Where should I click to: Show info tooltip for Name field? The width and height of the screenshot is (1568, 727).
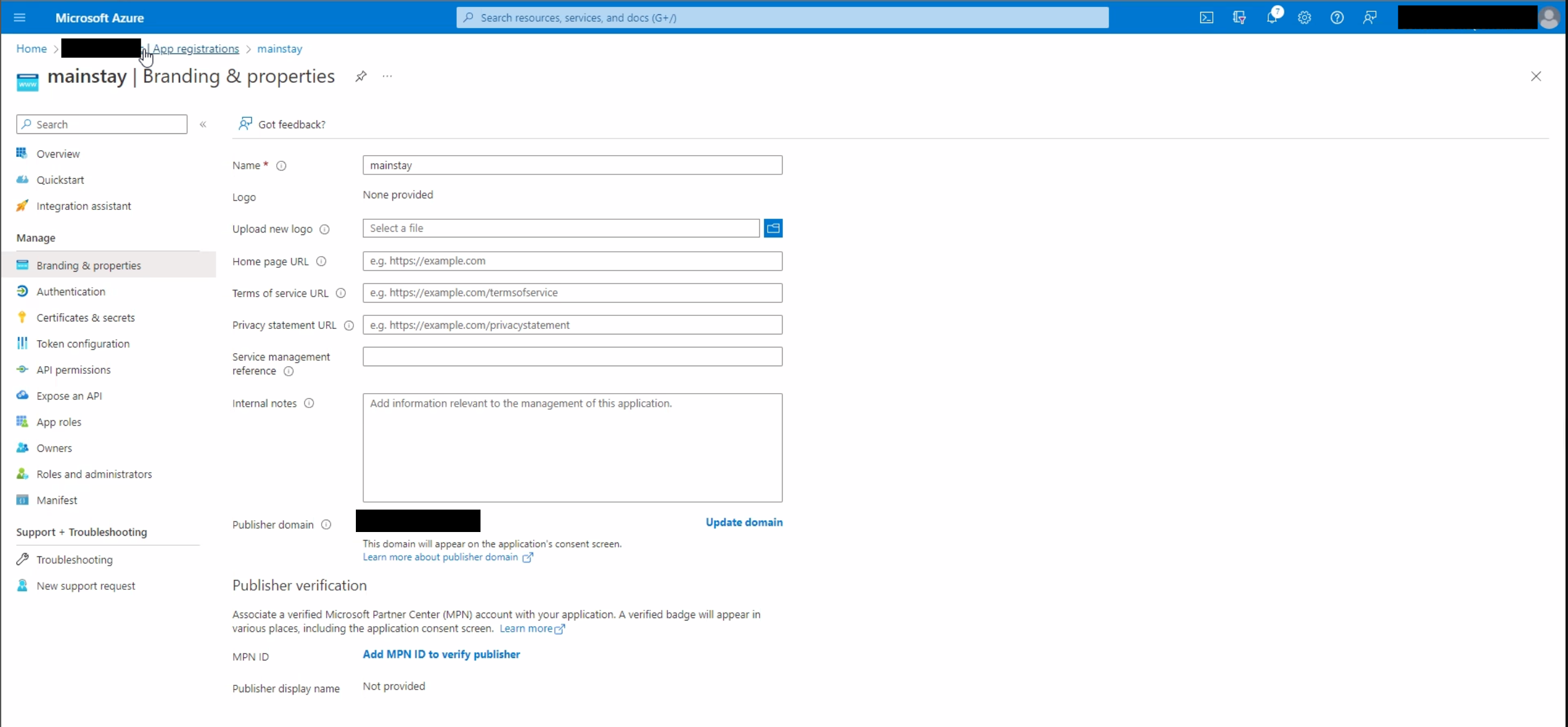coord(281,166)
